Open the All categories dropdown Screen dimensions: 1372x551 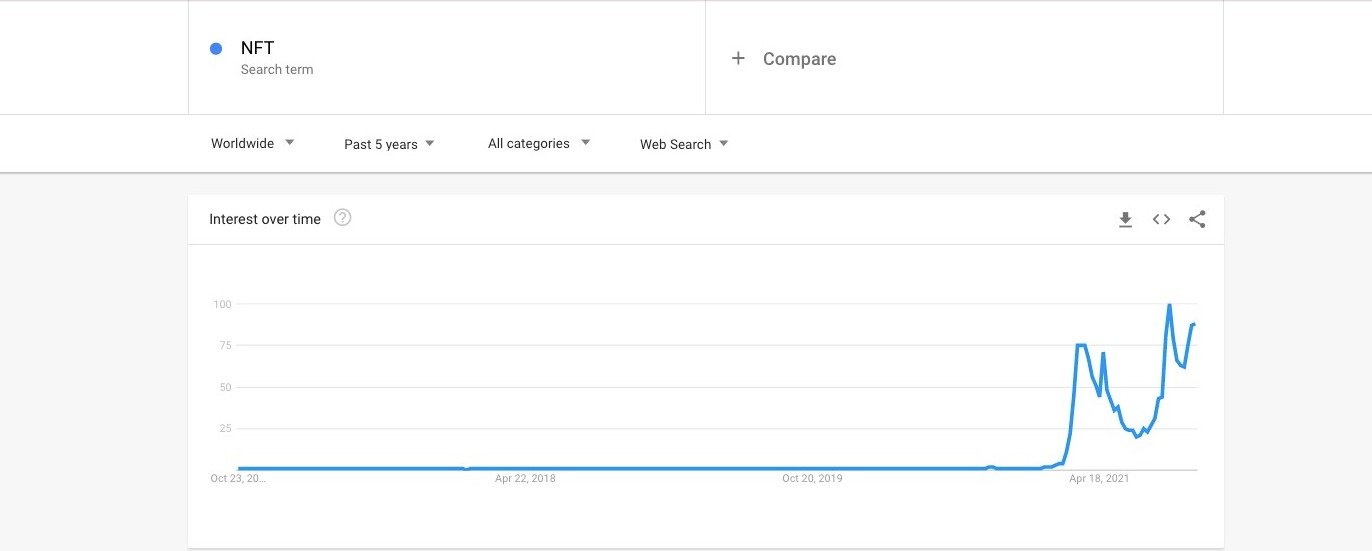tap(539, 143)
